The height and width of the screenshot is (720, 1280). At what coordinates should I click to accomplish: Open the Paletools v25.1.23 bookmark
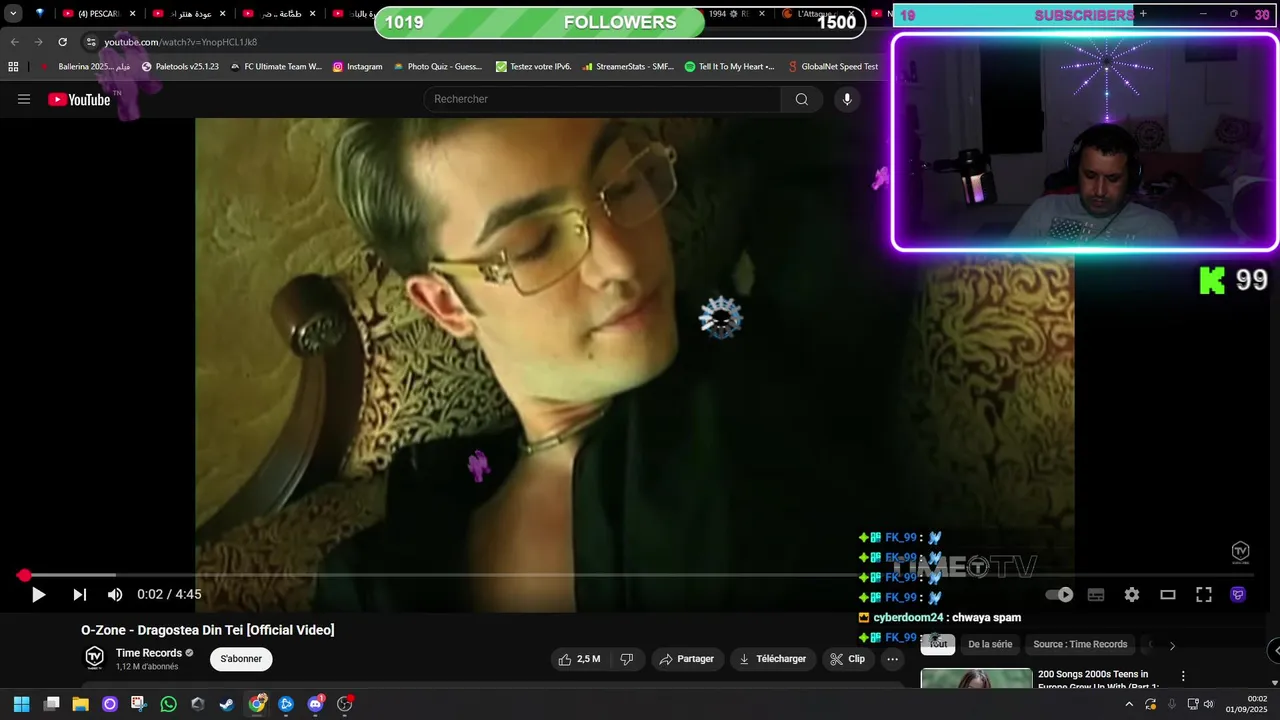click(x=180, y=67)
